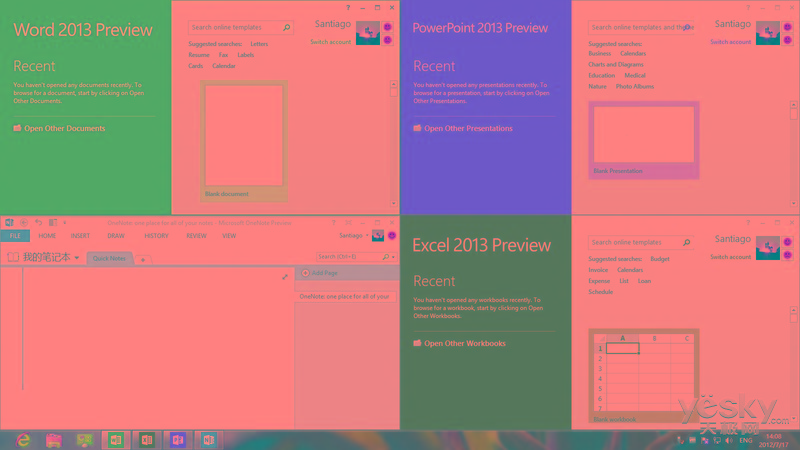Click the volume icon in the system tray
Viewport: 800px width, 450px height.
(729, 440)
